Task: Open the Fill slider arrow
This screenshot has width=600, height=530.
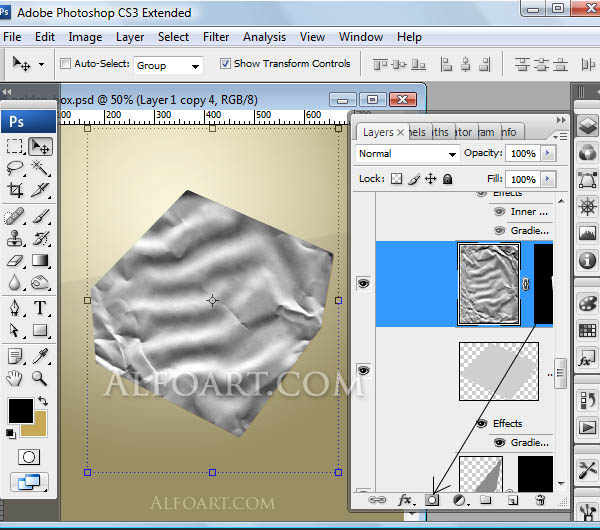Action: [x=548, y=179]
